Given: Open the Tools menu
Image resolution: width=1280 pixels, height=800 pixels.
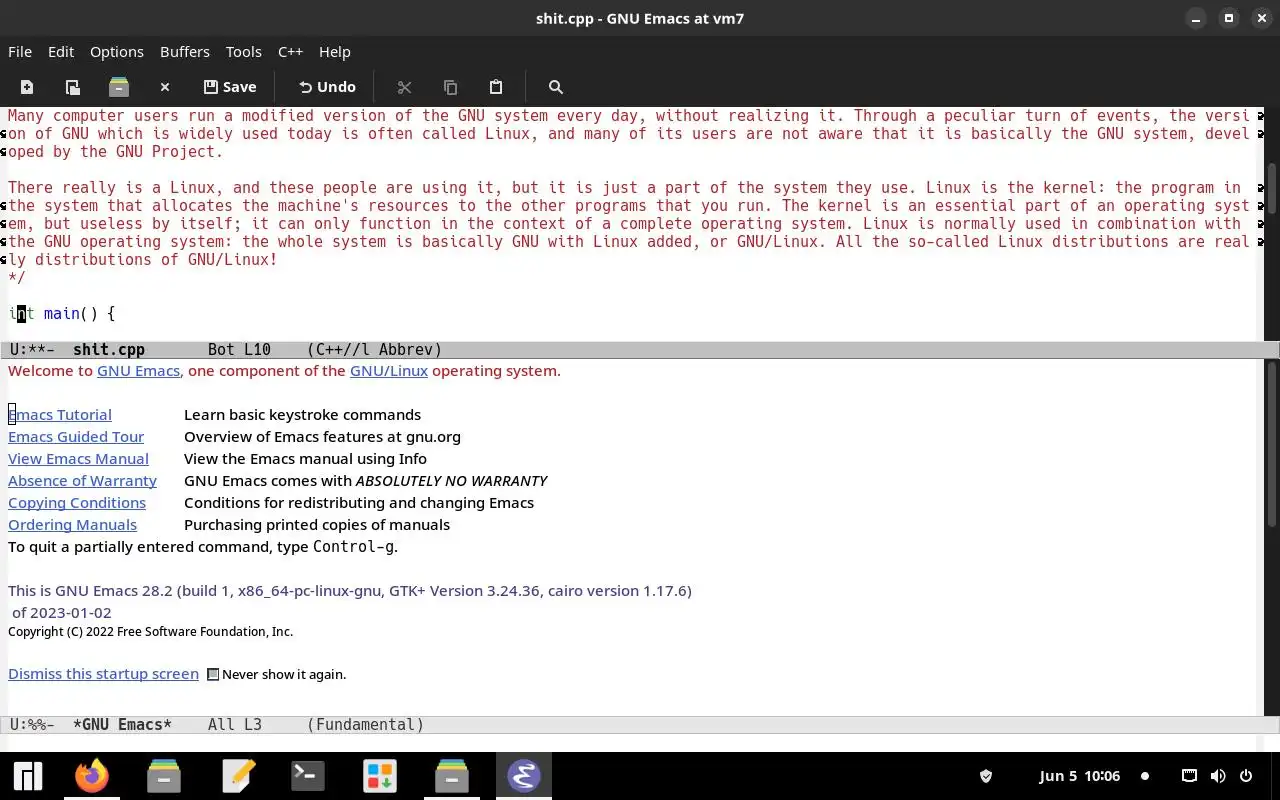Looking at the screenshot, I should point(243,51).
